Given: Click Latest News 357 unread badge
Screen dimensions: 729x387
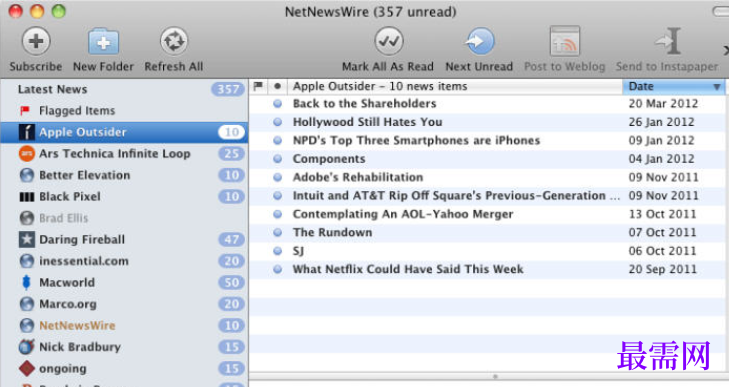Looking at the screenshot, I should pyautogui.click(x=228, y=89).
